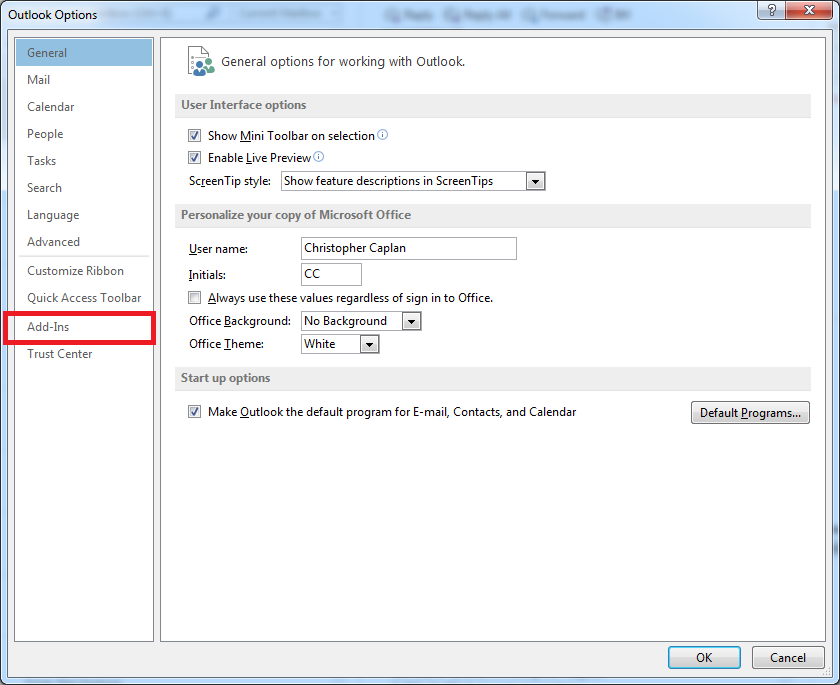Uncheck Enable Live Preview
840x685 pixels.
point(194,157)
